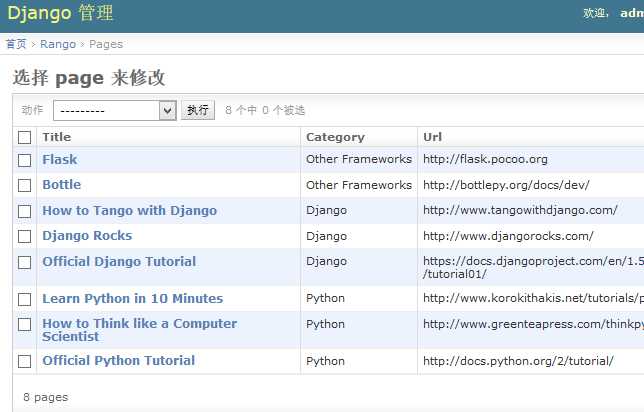
Task: Tick checkbox beside Learn Python in 10 Minutes
Action: (24, 299)
